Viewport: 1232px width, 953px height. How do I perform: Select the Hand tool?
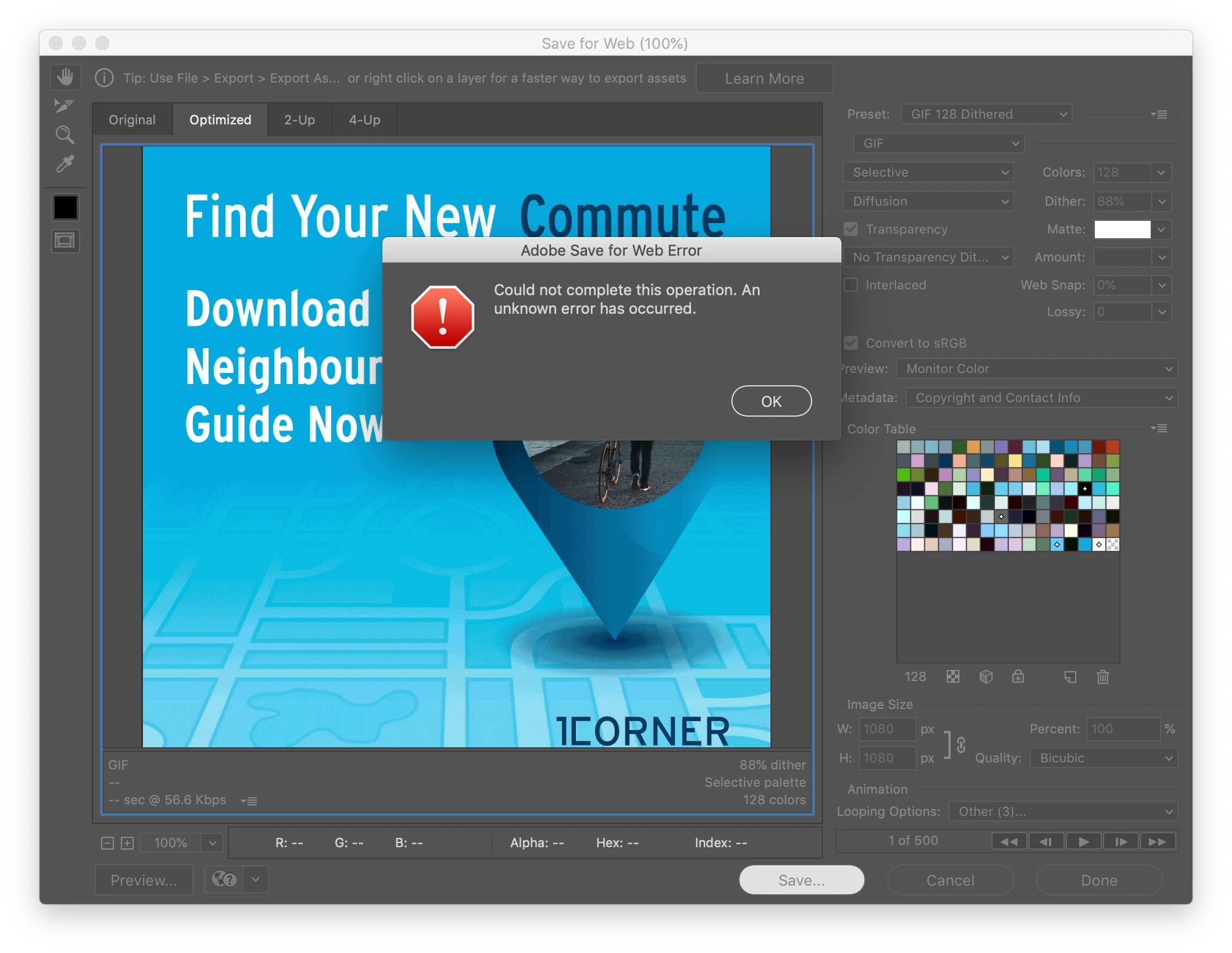click(x=65, y=77)
